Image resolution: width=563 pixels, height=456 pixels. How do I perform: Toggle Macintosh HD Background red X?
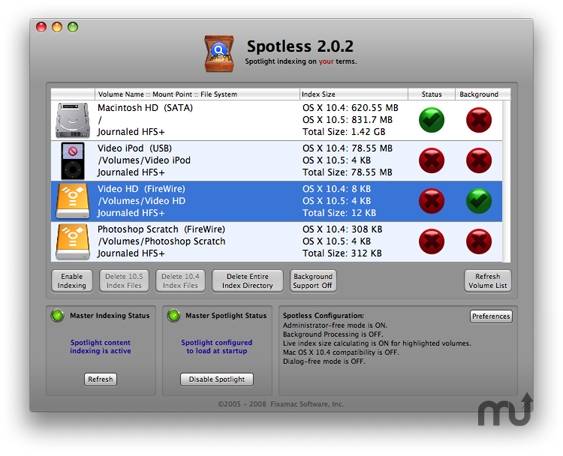(x=479, y=120)
